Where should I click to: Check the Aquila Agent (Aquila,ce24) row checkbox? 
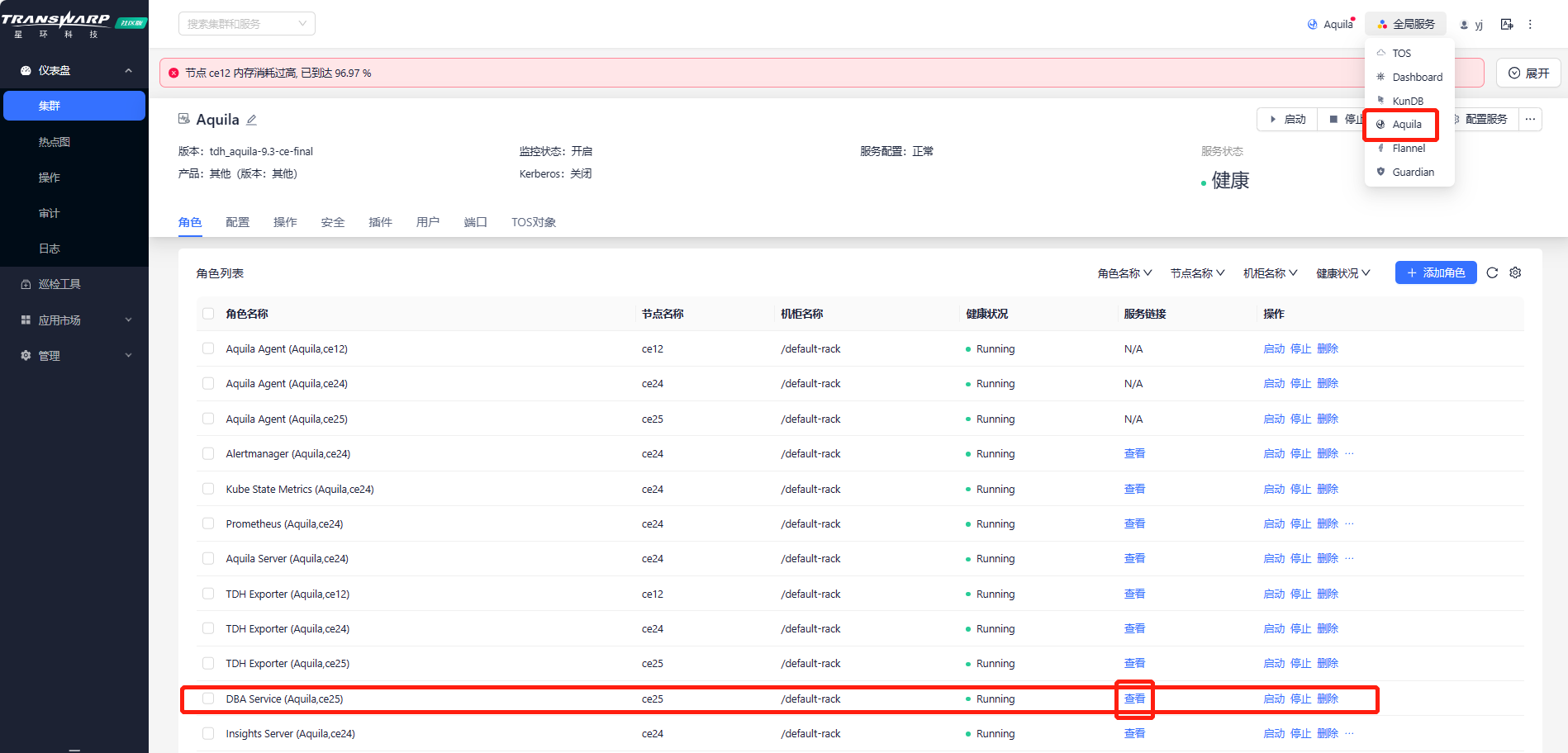pyautogui.click(x=208, y=383)
